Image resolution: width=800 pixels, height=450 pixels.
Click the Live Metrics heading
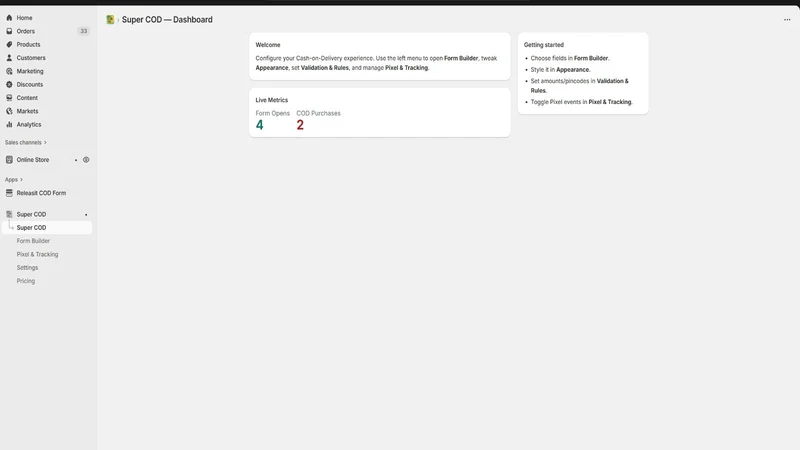(271, 100)
